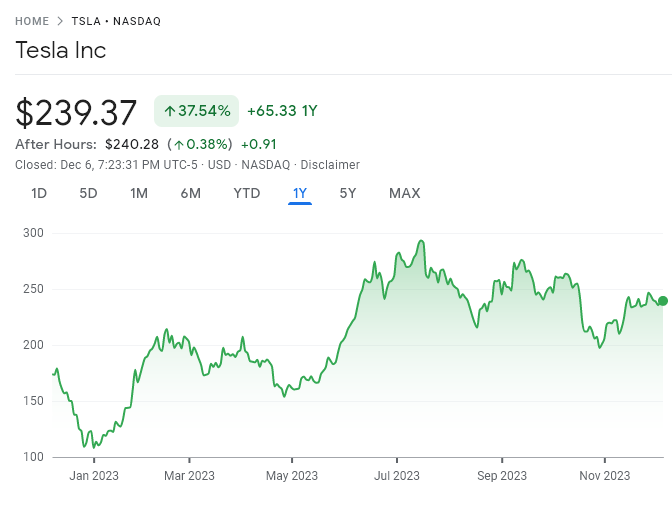The width and height of the screenshot is (672, 515).
Task: Switch to the 1D time range
Action: 39,193
